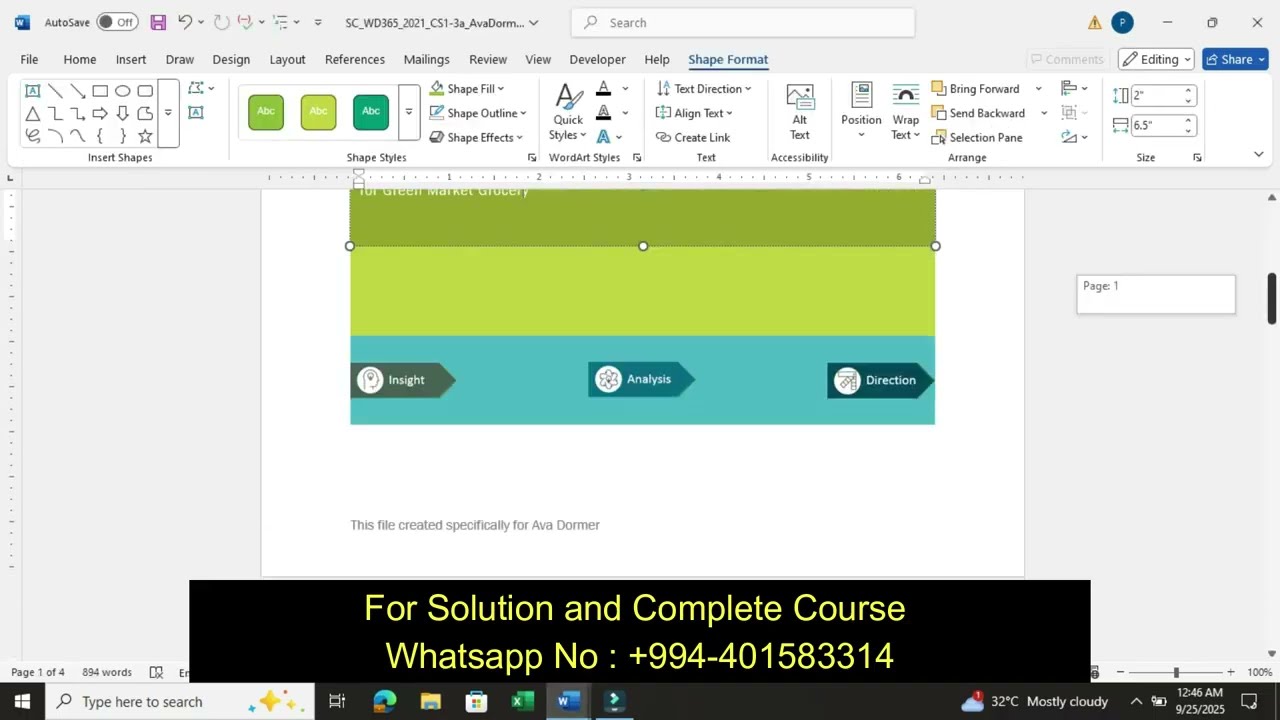Open Customize Quick Access Toolbar dropdown
1280x720 pixels.
coord(318,22)
